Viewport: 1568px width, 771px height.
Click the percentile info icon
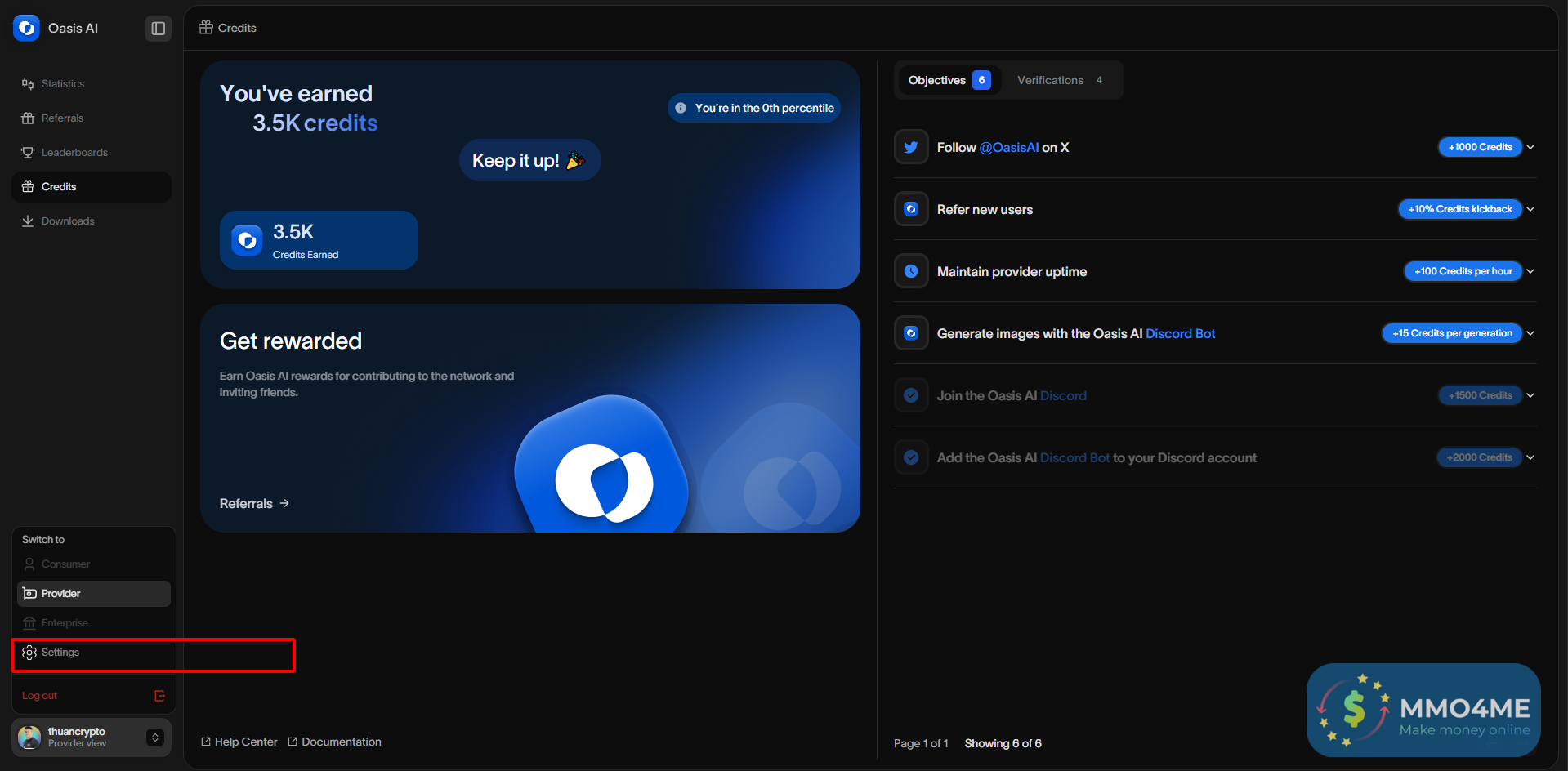click(681, 108)
